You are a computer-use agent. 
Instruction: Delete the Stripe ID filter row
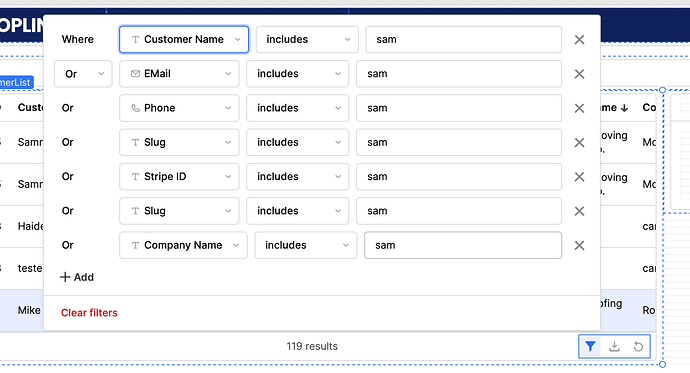coord(579,177)
